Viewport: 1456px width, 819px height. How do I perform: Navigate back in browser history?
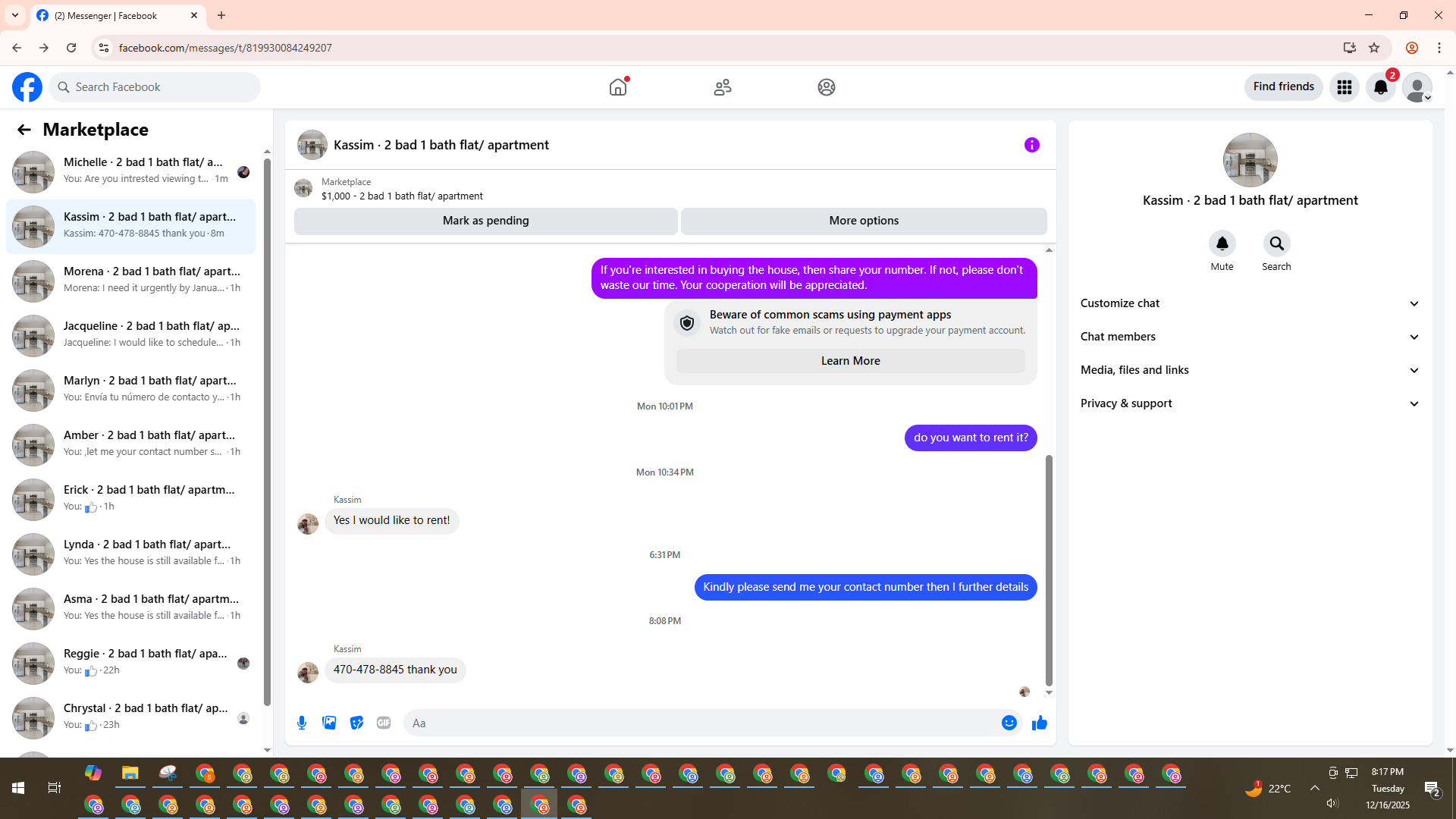17,48
